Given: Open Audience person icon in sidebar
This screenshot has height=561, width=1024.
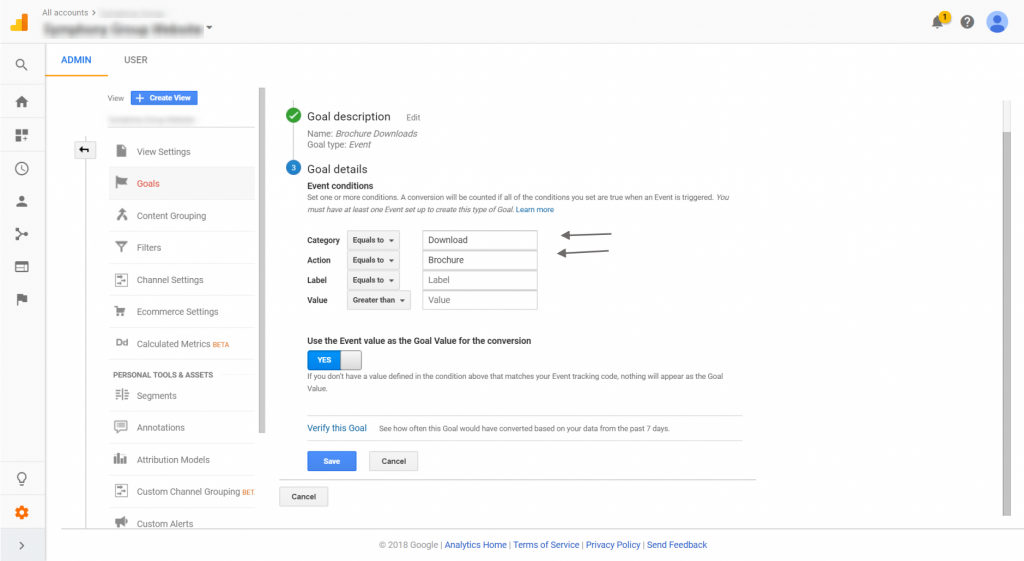Looking at the screenshot, I should point(22,201).
